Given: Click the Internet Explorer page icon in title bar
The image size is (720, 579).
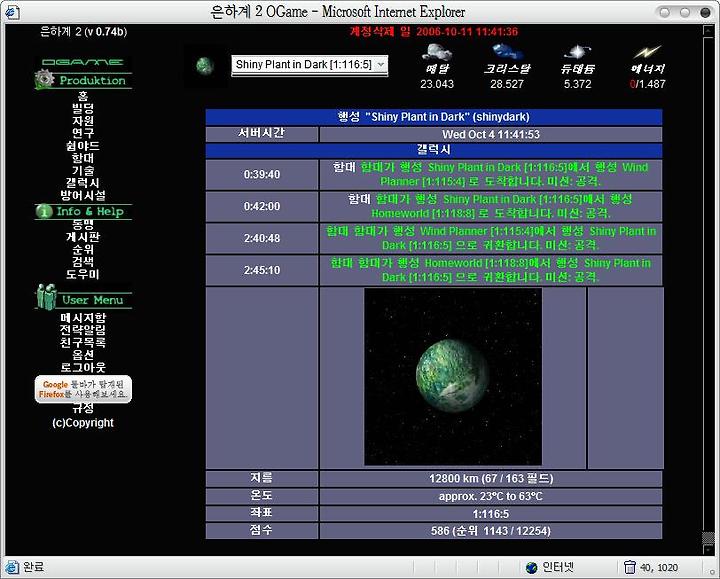Looking at the screenshot, I should [x=12, y=12].
